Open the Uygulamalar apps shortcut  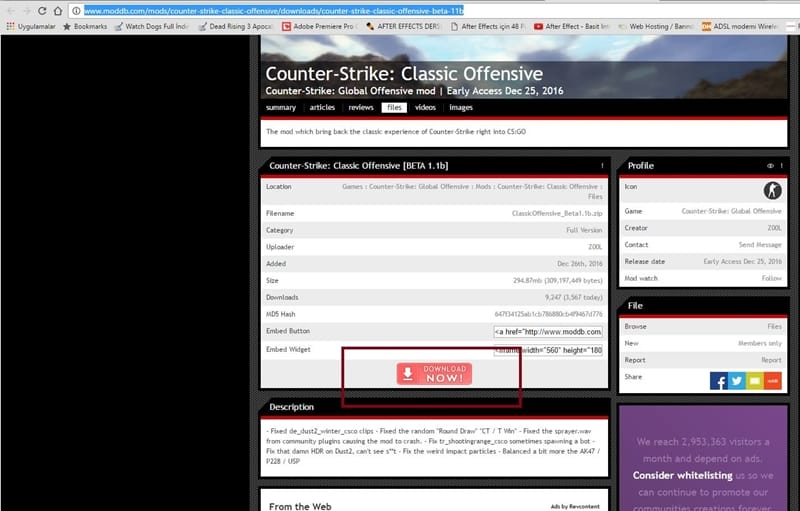click(28, 26)
